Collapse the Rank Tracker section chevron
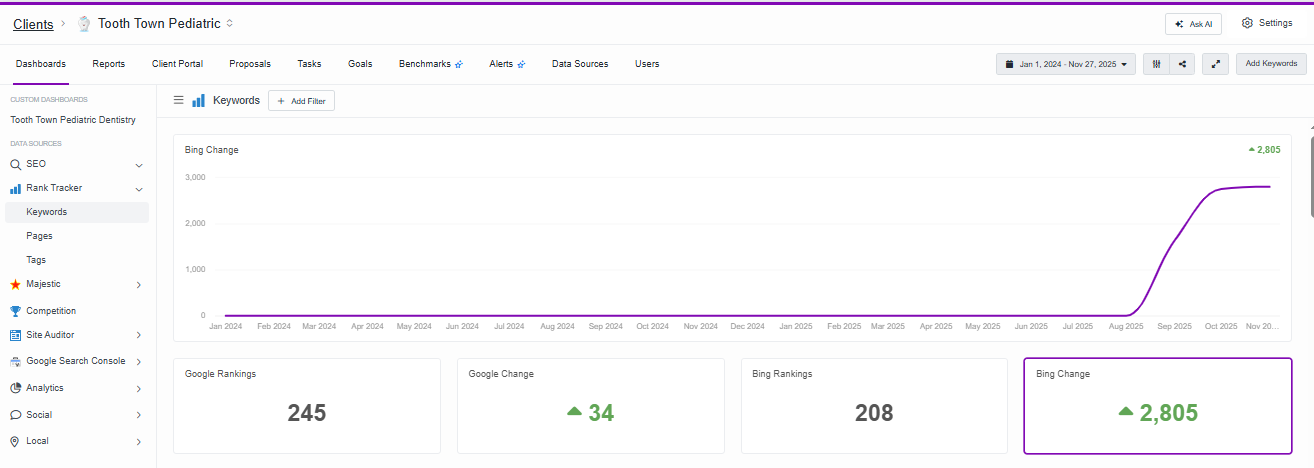The height and width of the screenshot is (468, 1314). 139,189
